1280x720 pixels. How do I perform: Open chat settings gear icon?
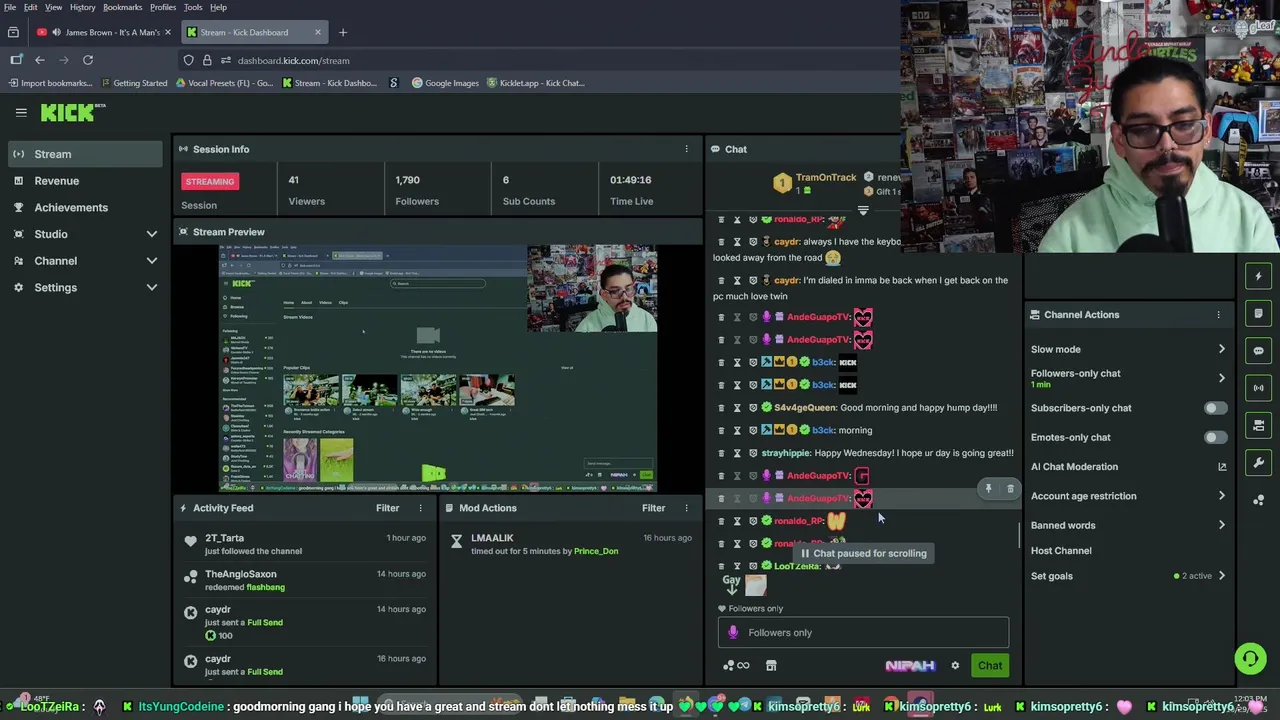coord(955,666)
